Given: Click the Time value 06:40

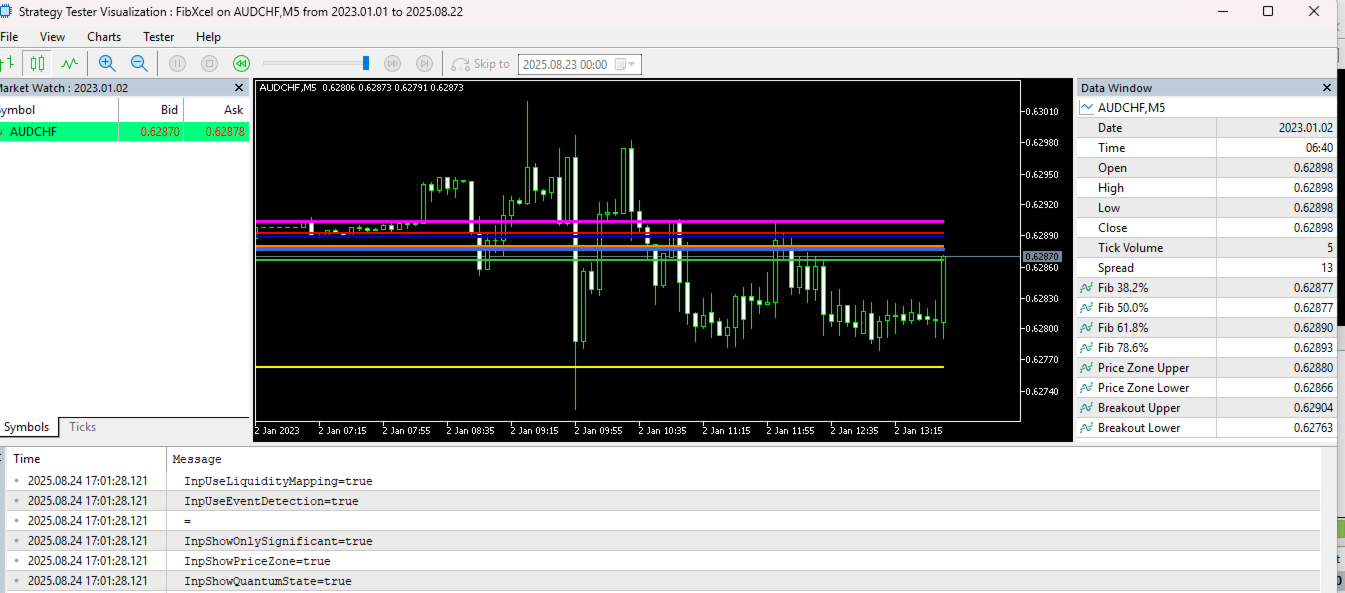Looking at the screenshot, I should click(x=1319, y=148).
